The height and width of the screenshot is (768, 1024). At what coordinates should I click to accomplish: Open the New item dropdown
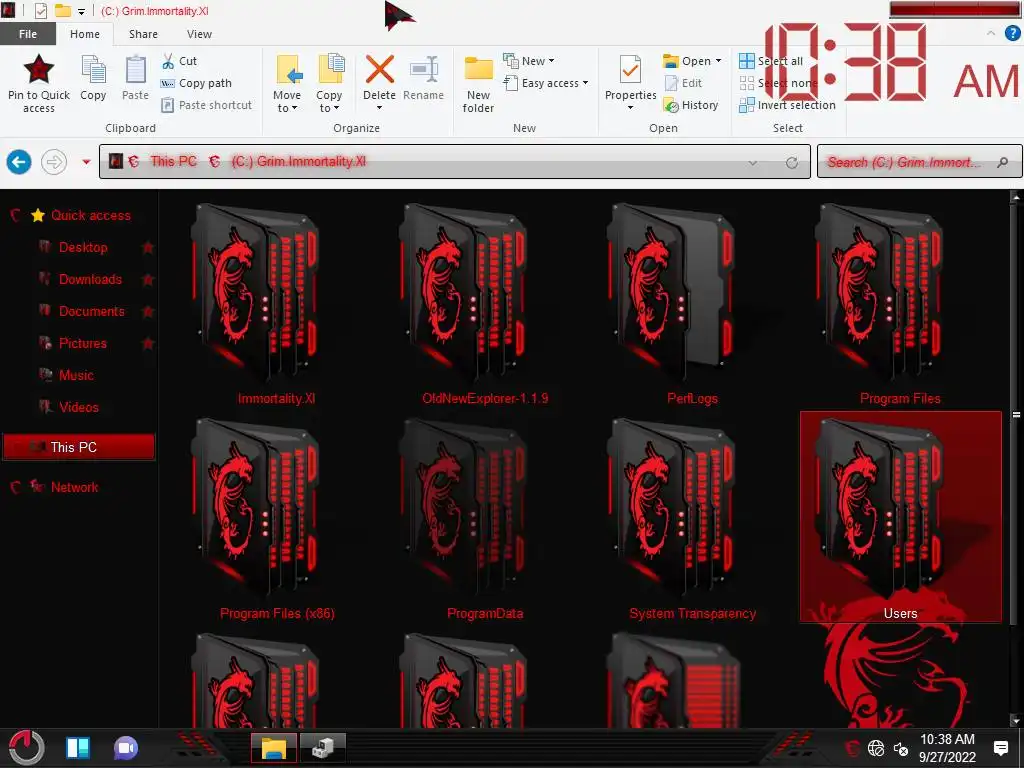pyautogui.click(x=528, y=61)
